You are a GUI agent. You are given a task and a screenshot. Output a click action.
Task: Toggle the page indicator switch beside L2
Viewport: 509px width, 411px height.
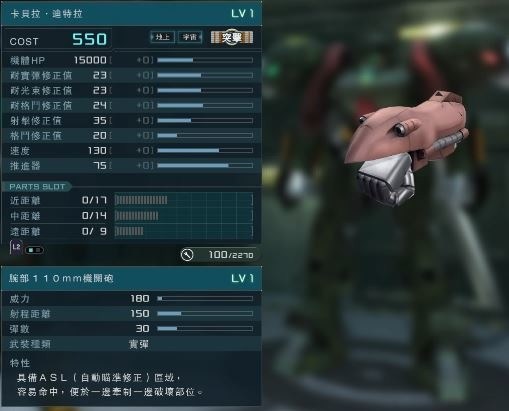(x=34, y=250)
